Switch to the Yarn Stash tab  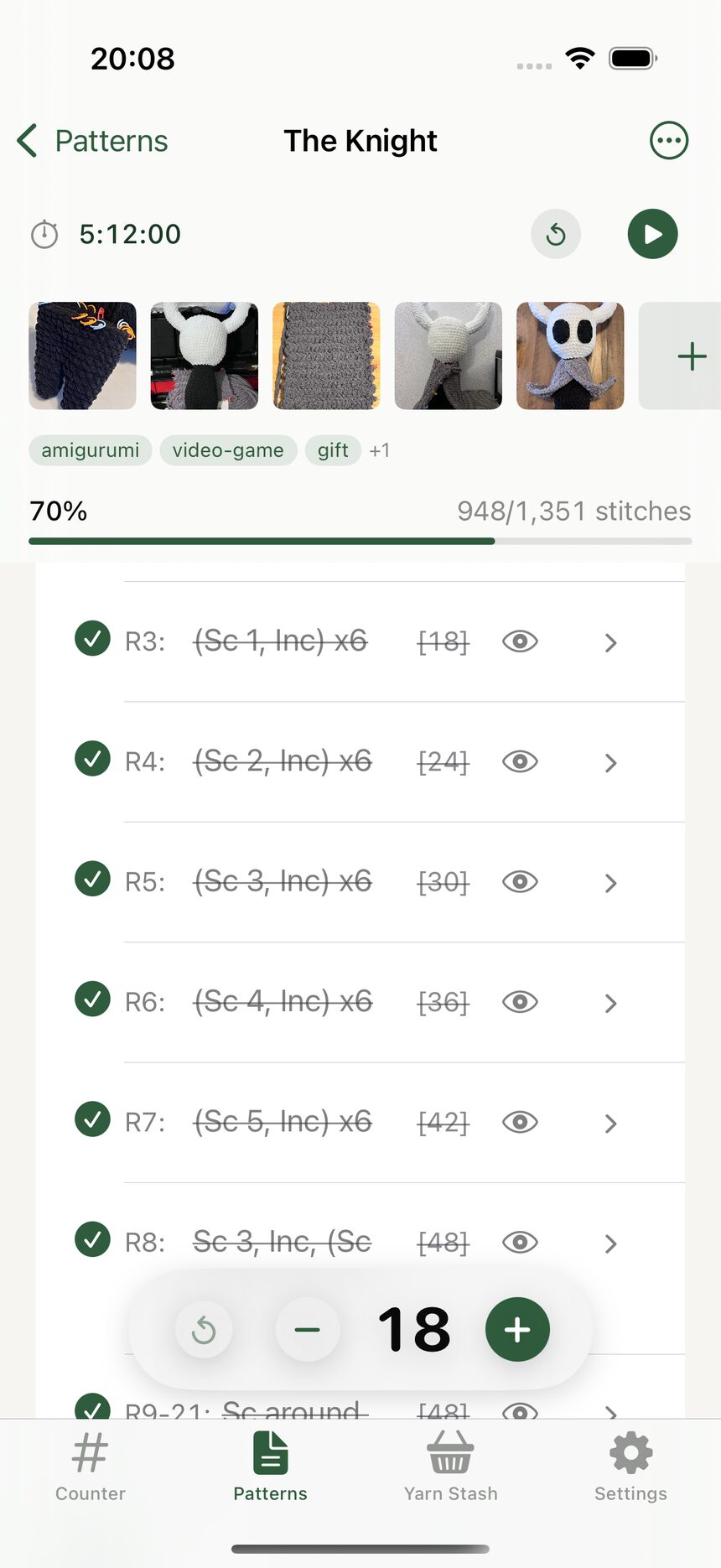pos(451,1467)
